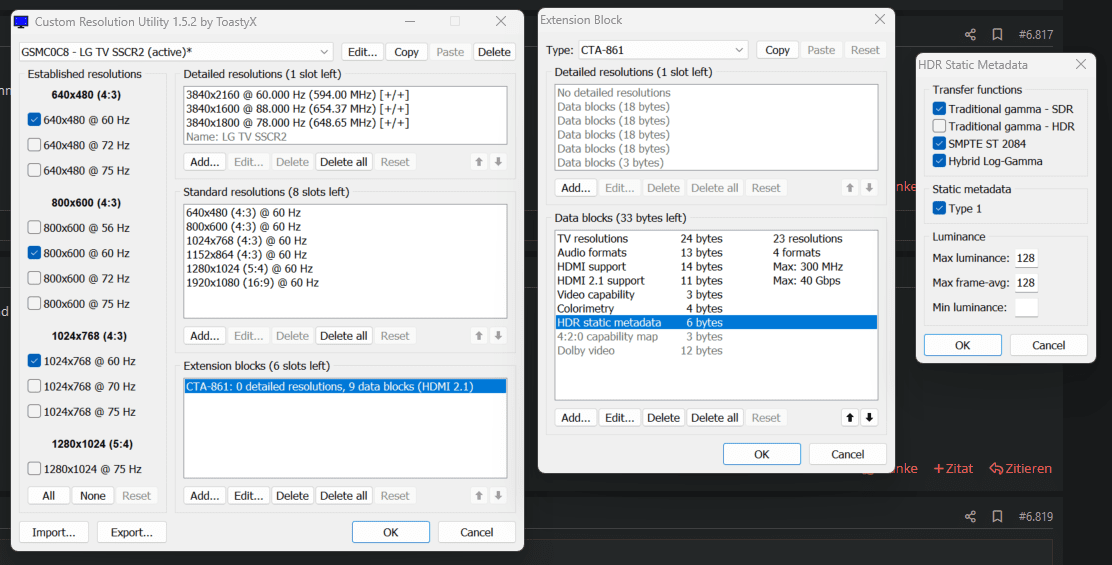Click the +Zitat forum link
This screenshot has height=565, width=1112.
[x=953, y=469]
